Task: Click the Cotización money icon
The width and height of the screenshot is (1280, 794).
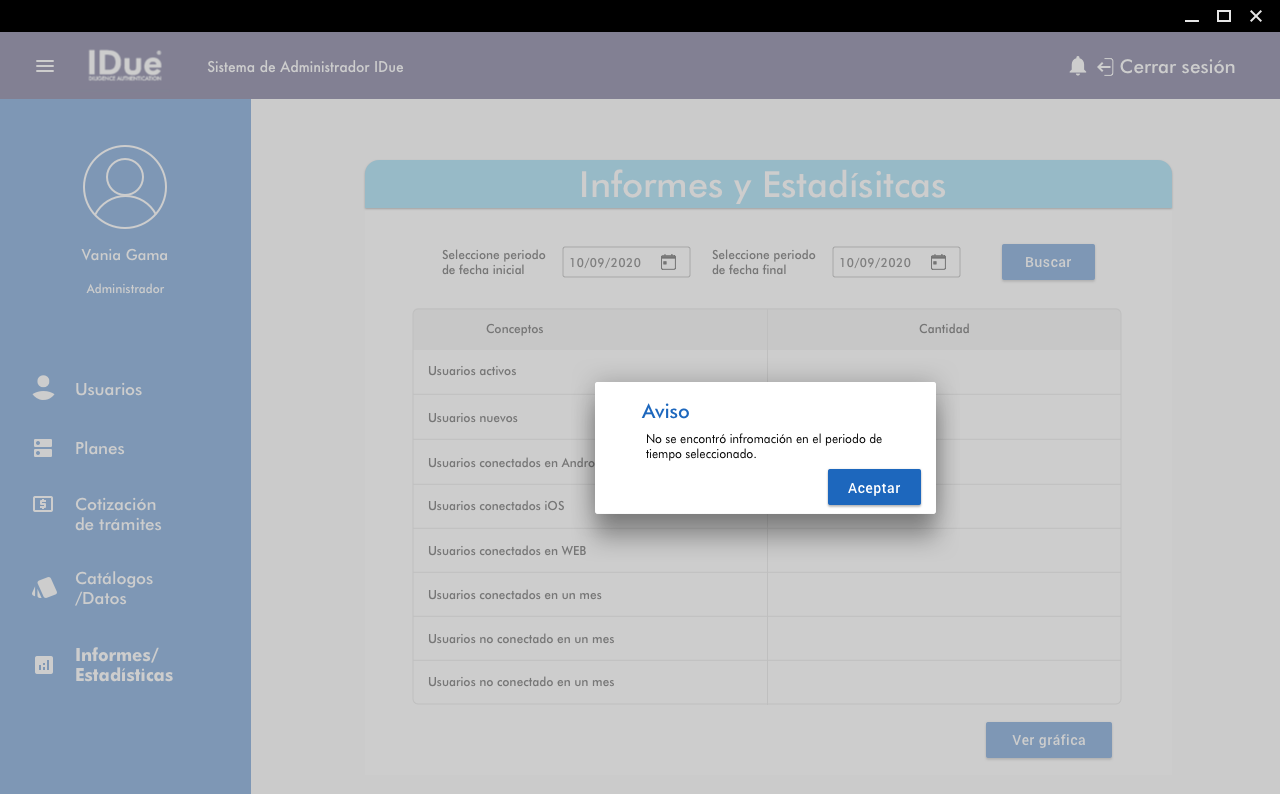Action: click(43, 504)
